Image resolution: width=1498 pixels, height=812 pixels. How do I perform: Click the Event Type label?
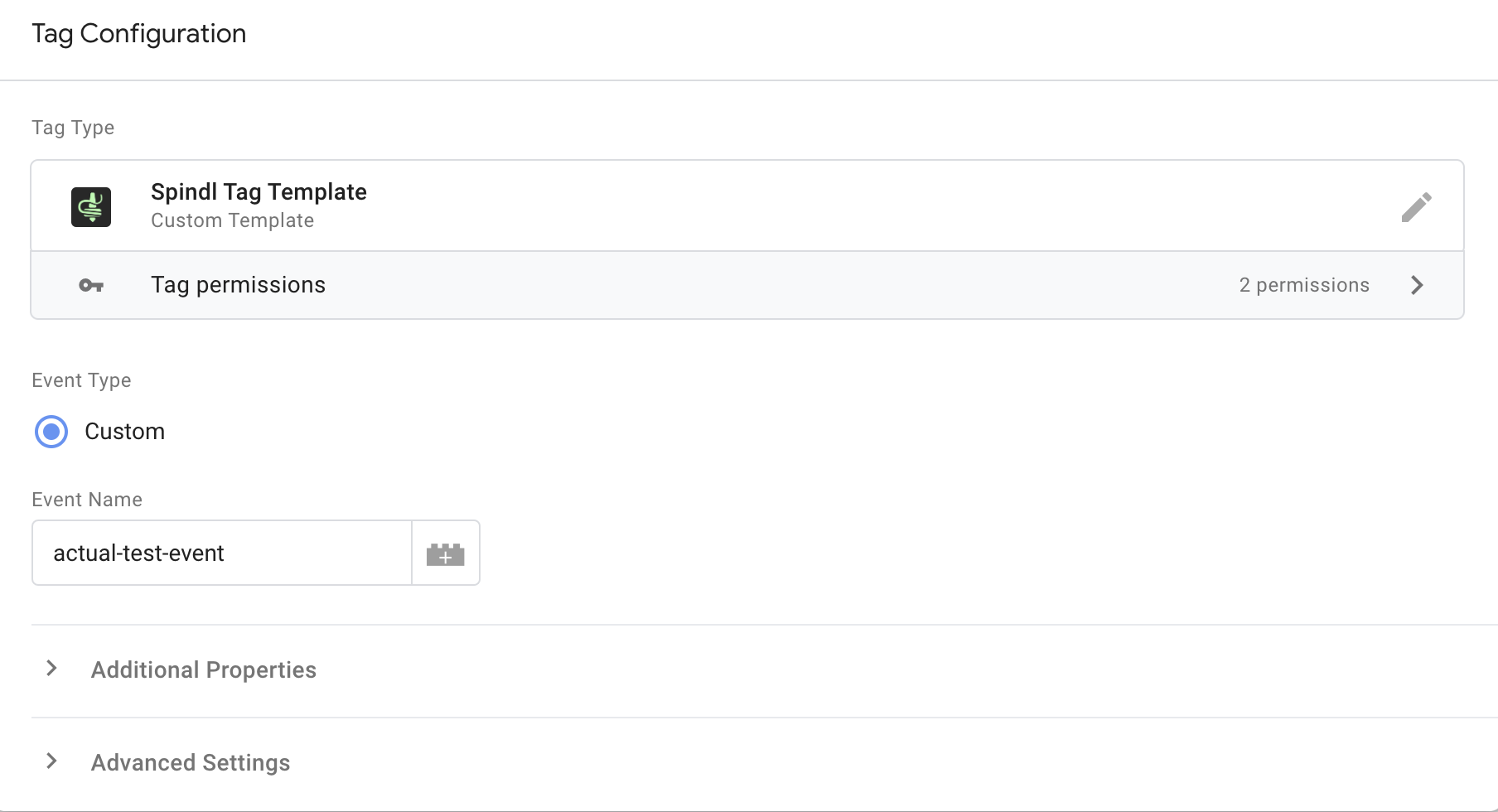pos(81,380)
